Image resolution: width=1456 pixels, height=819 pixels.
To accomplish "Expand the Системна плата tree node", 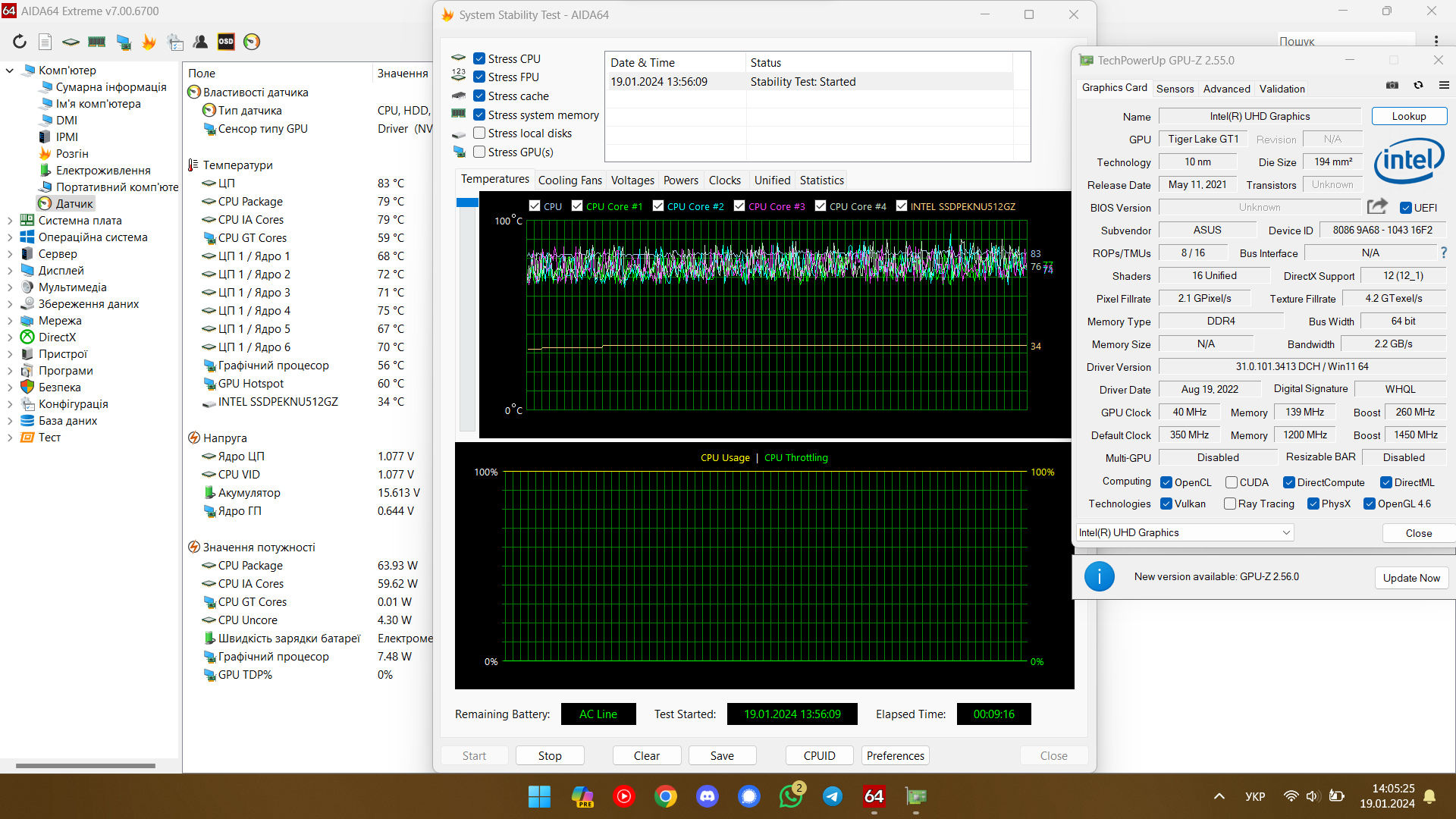I will 10,221.
